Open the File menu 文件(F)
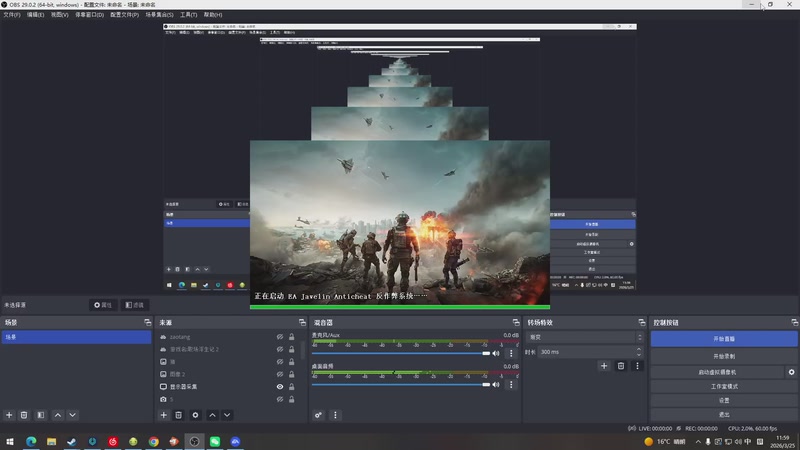Viewport: 800px width, 450px height. click(12, 15)
